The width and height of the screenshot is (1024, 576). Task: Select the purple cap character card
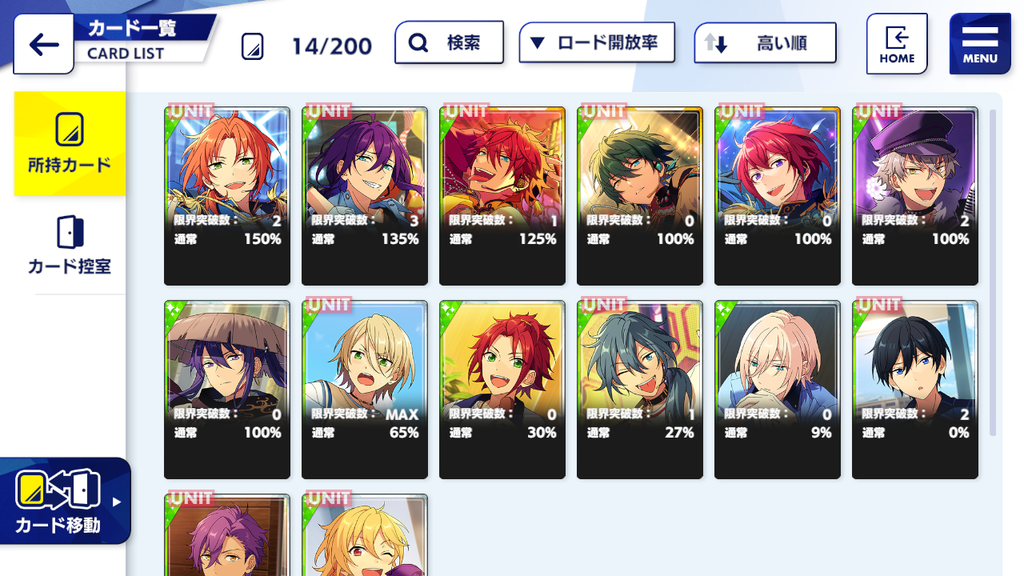click(915, 195)
